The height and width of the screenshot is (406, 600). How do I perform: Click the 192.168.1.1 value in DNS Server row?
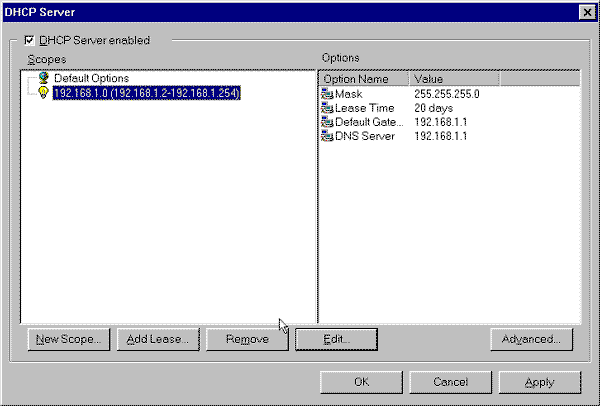point(440,136)
